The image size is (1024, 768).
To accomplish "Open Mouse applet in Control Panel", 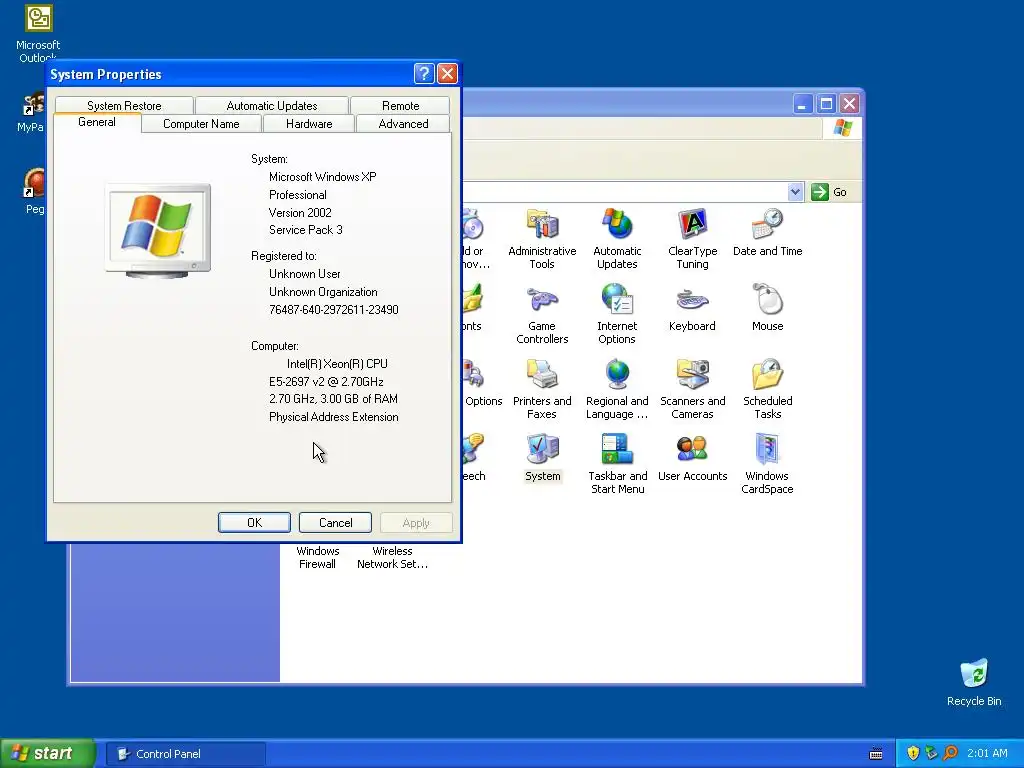I will [x=767, y=308].
